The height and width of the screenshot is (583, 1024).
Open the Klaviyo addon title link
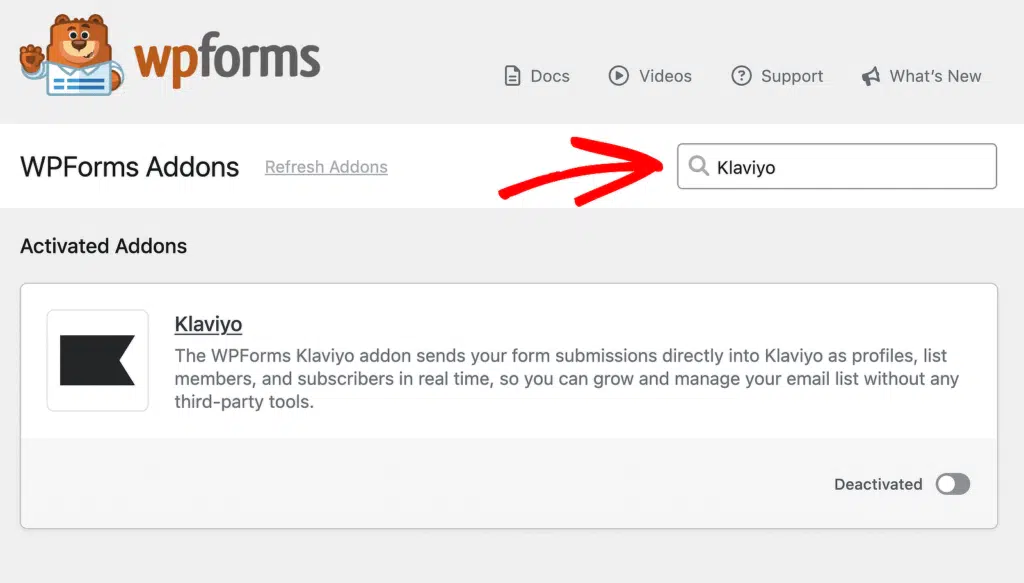click(x=208, y=324)
